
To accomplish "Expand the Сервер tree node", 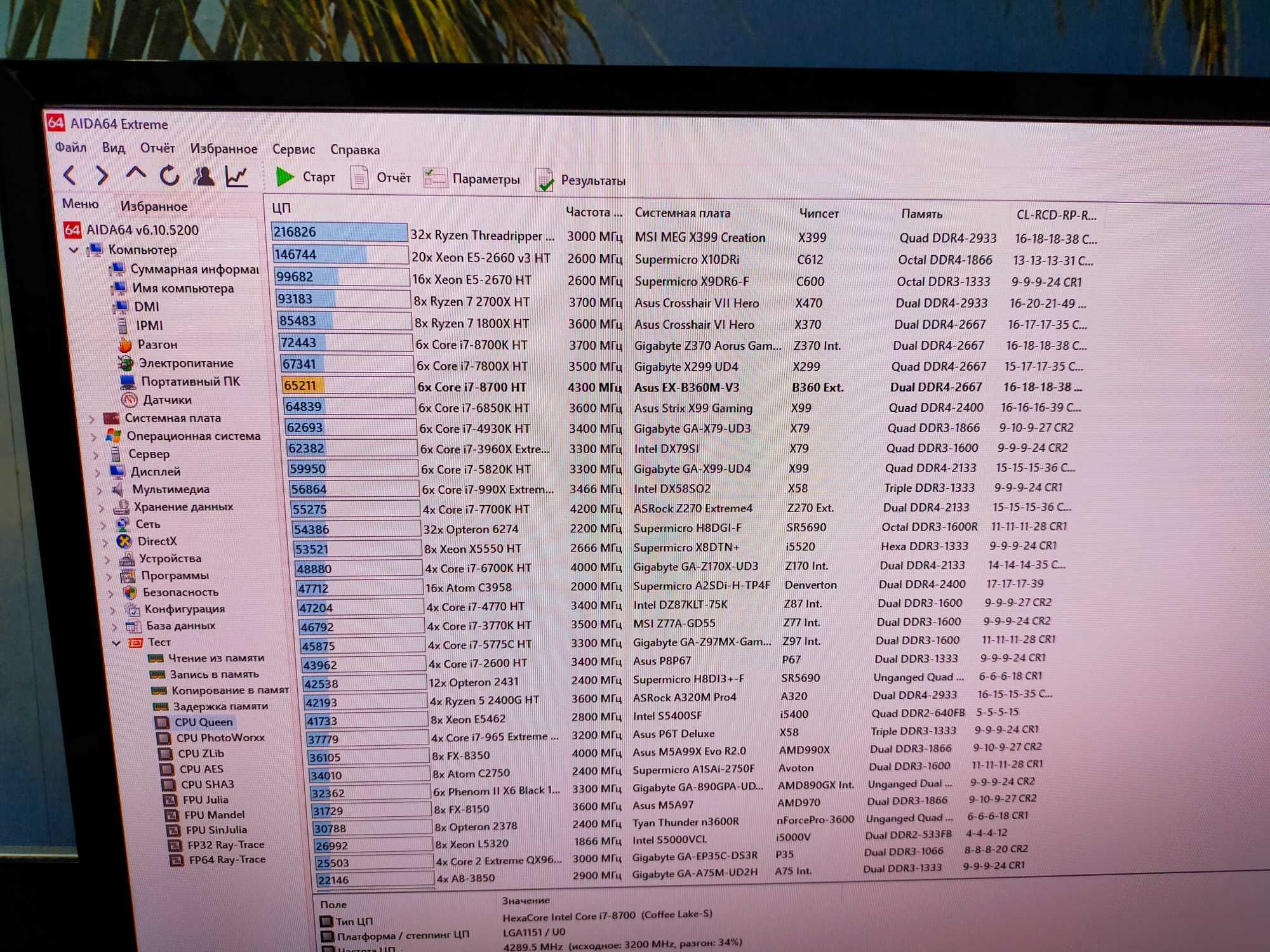I will click(x=96, y=455).
